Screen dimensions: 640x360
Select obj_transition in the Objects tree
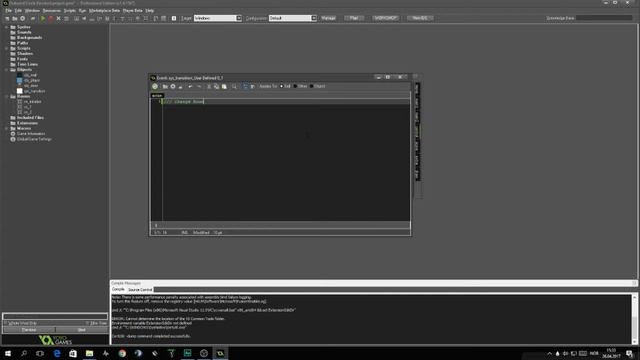tap(35, 91)
